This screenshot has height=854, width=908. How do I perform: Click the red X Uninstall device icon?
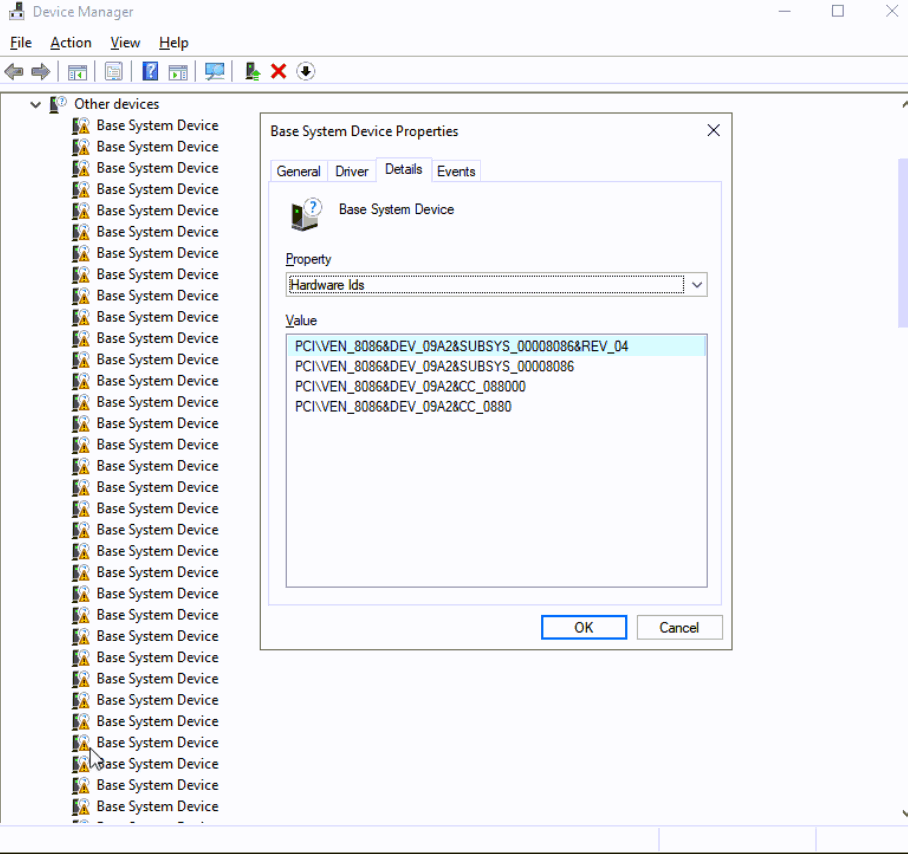tap(279, 71)
